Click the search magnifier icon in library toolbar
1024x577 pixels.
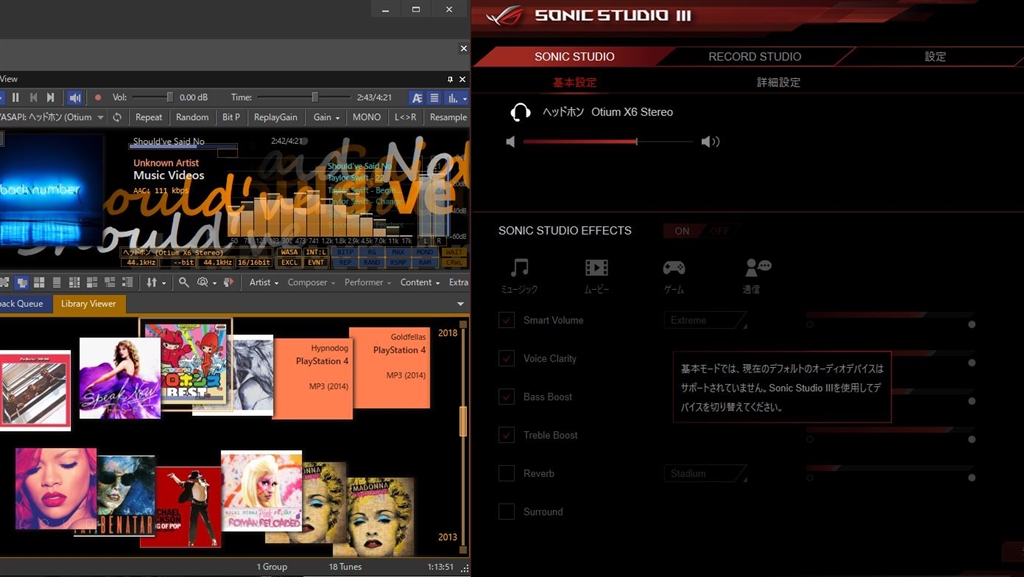[x=183, y=282]
